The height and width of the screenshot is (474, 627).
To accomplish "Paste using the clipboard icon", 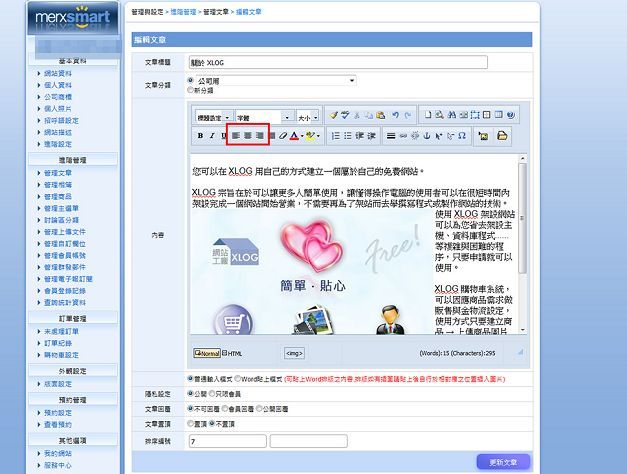I will click(x=381, y=115).
